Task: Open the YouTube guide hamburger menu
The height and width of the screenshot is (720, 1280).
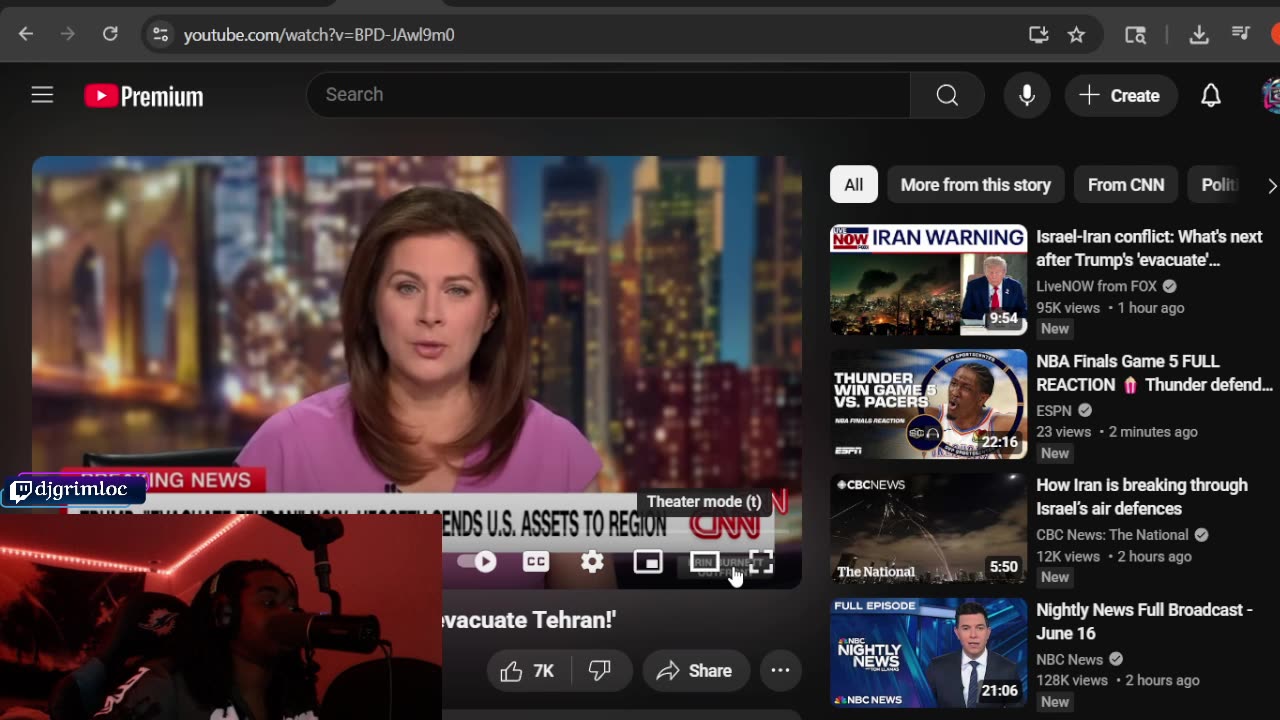Action: click(x=42, y=95)
